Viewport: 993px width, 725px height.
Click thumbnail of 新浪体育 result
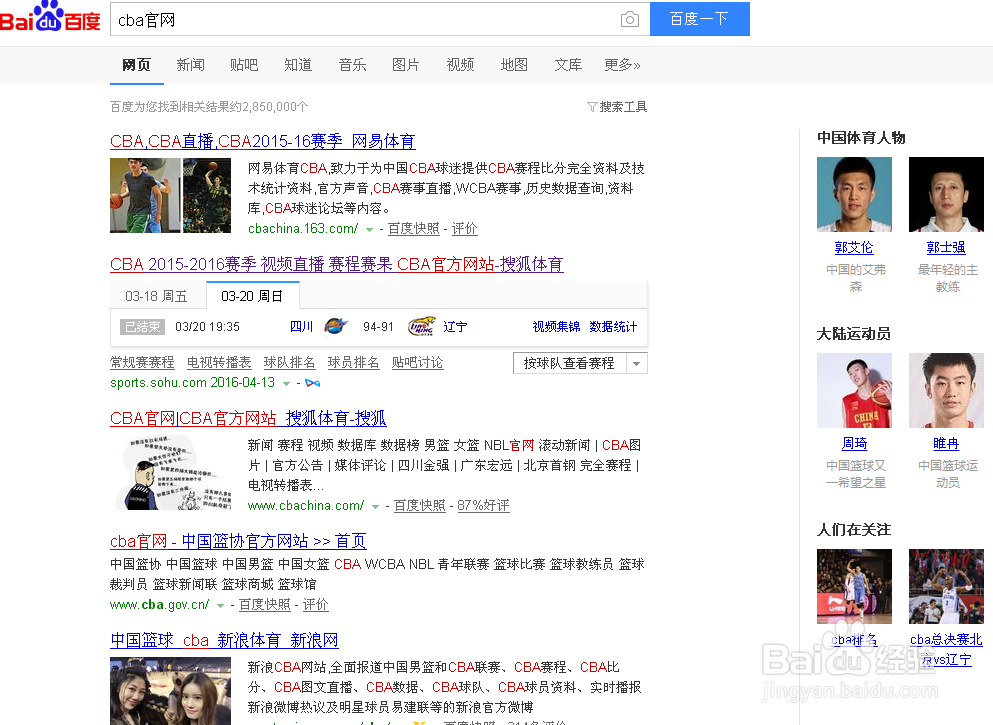[x=170, y=691]
